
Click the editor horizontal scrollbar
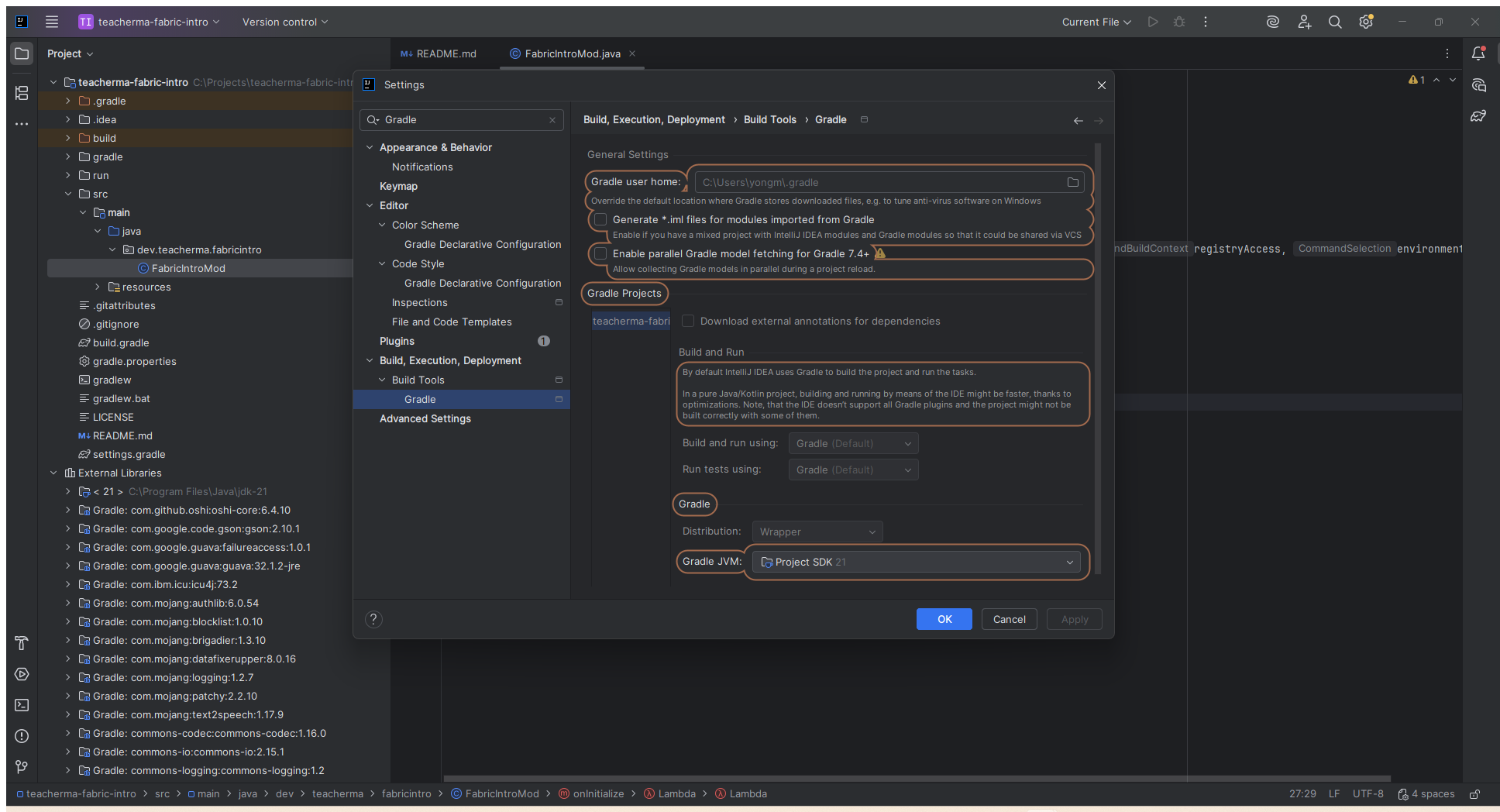(x=917, y=779)
